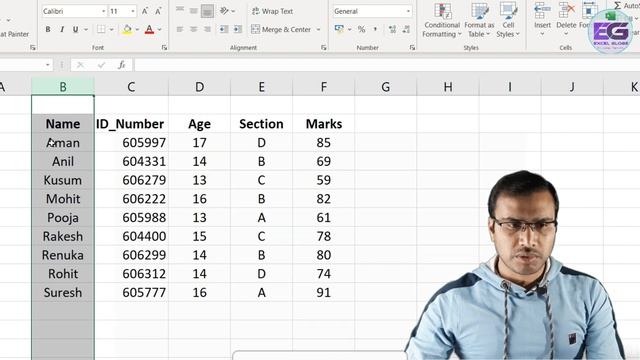This screenshot has width=640, height=360.
Task: Click the Insert Function fx button
Action: (x=122, y=65)
